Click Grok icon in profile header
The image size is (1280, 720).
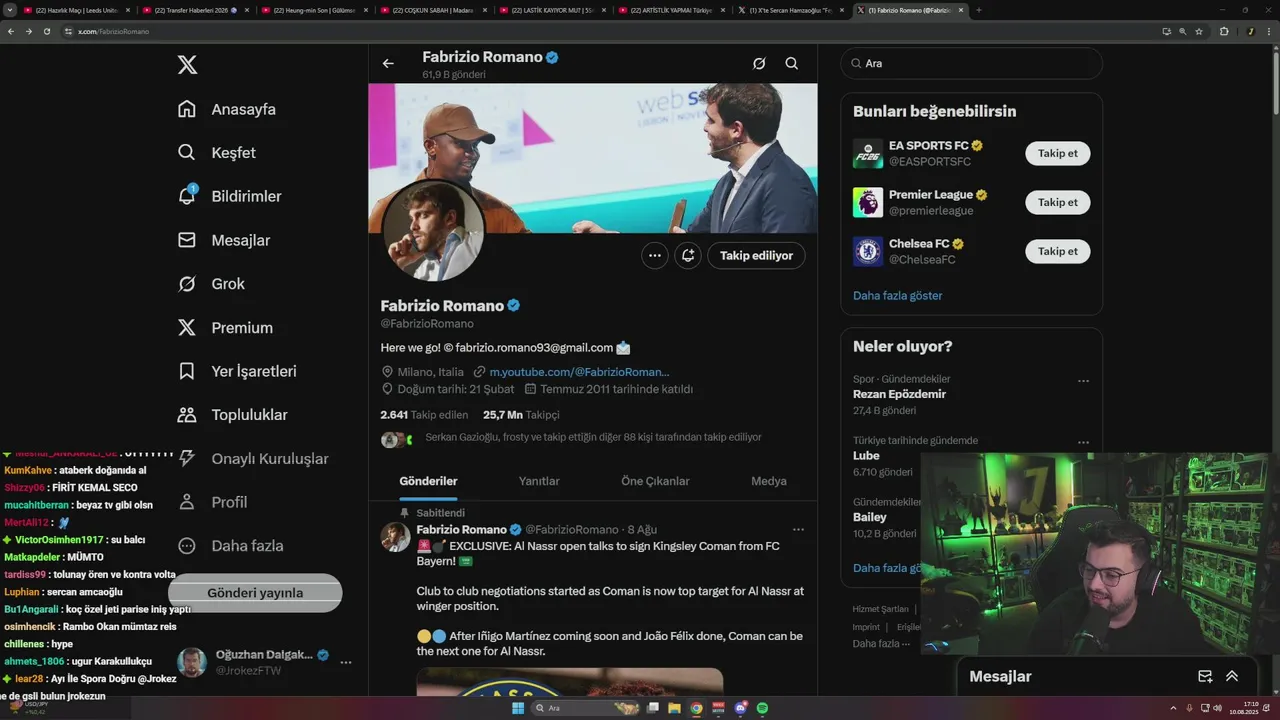(759, 63)
